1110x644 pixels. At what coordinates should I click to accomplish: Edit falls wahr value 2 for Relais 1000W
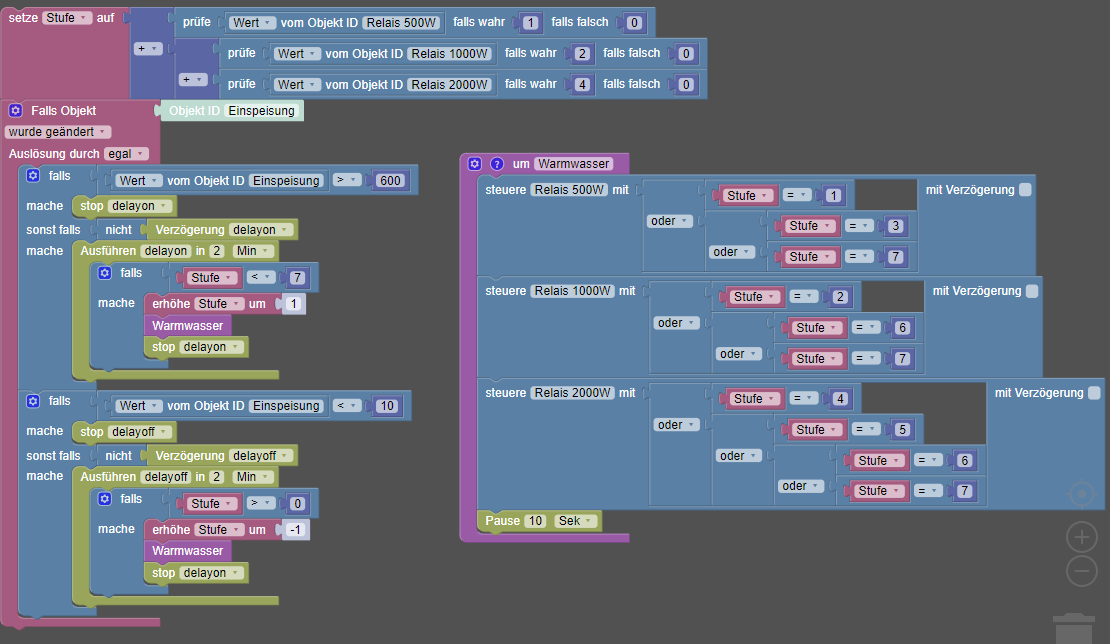(x=582, y=53)
